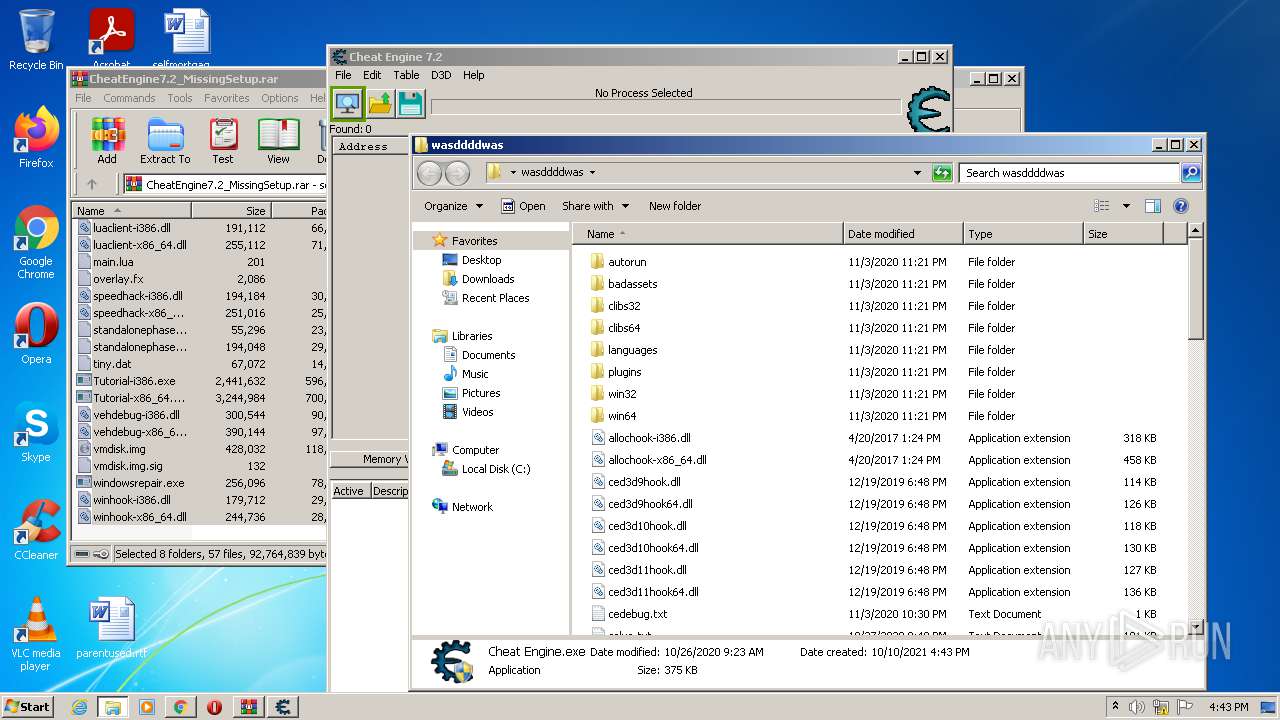
Task: Click the taskbar clock
Action: click(1228, 707)
